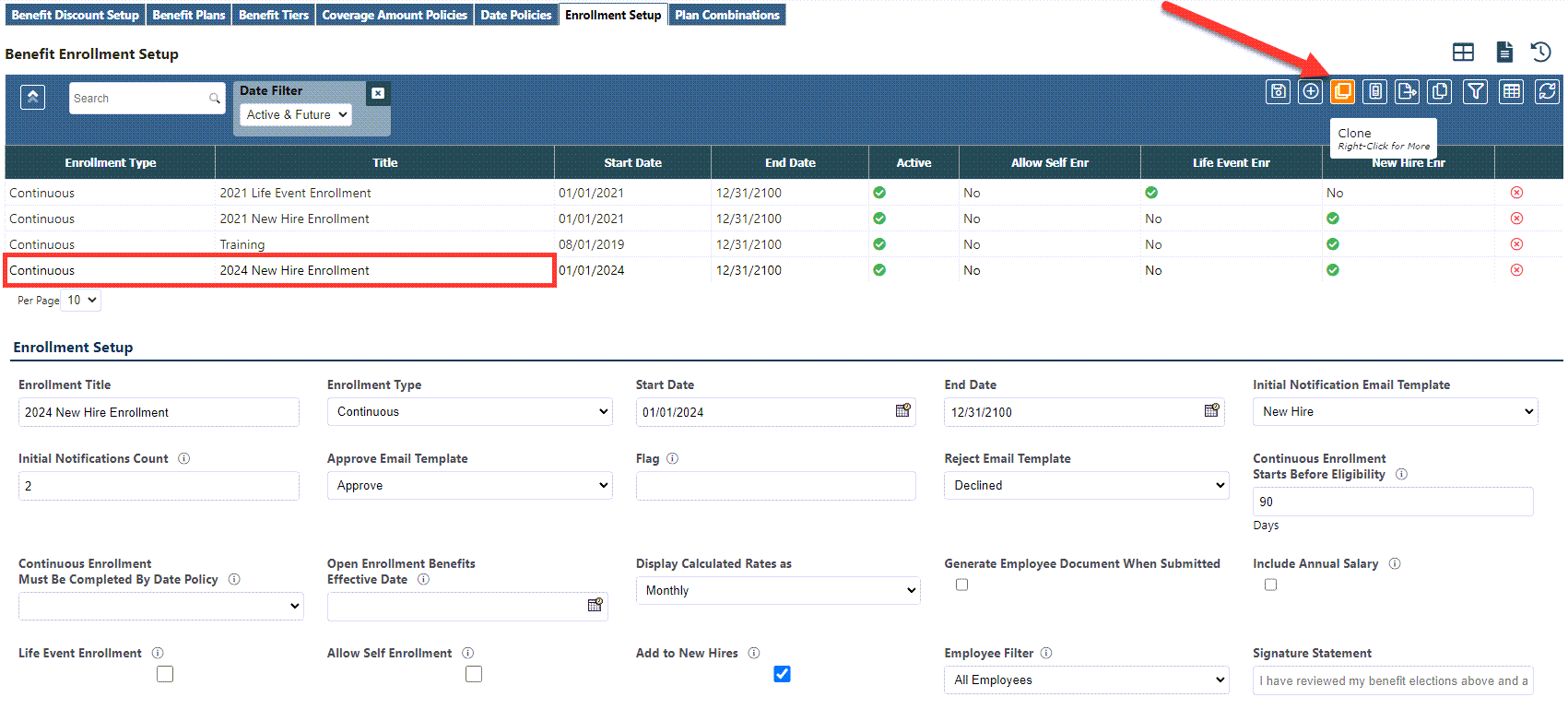Click the Signature Statement field
Viewport: 1568px width, 721px height.
(1393, 680)
